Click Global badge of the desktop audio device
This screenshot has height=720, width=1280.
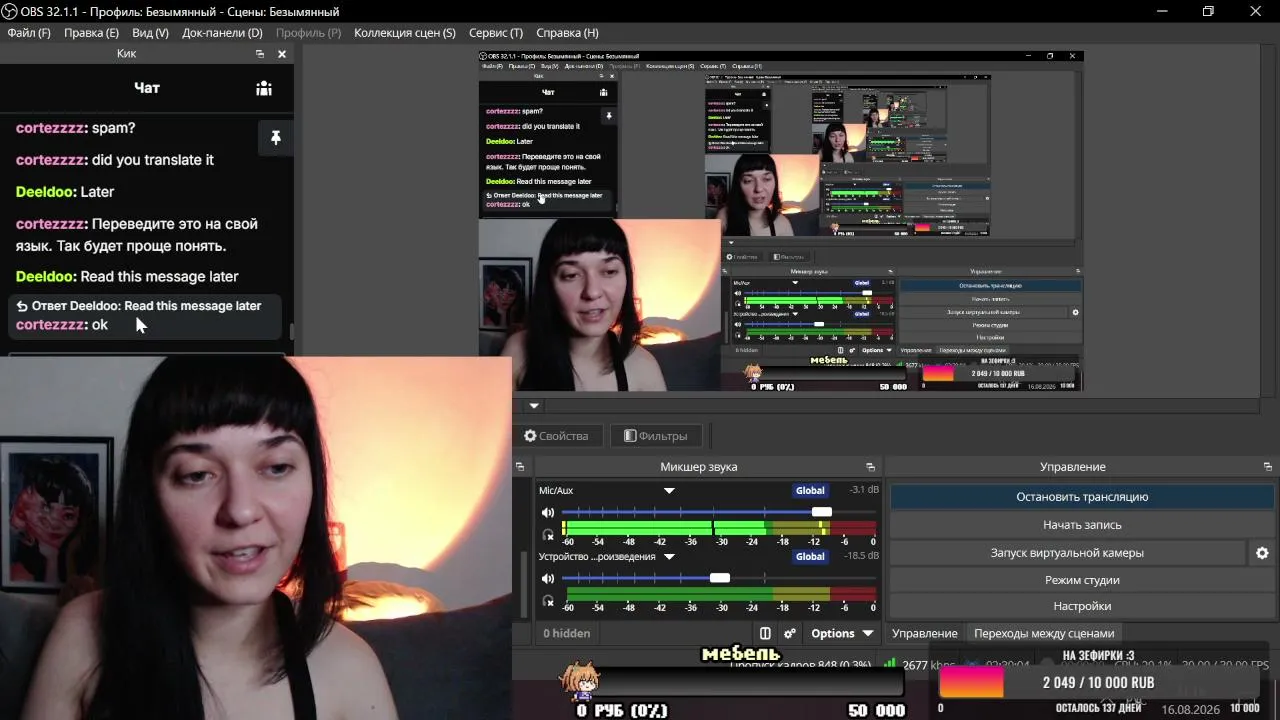pyautogui.click(x=810, y=557)
